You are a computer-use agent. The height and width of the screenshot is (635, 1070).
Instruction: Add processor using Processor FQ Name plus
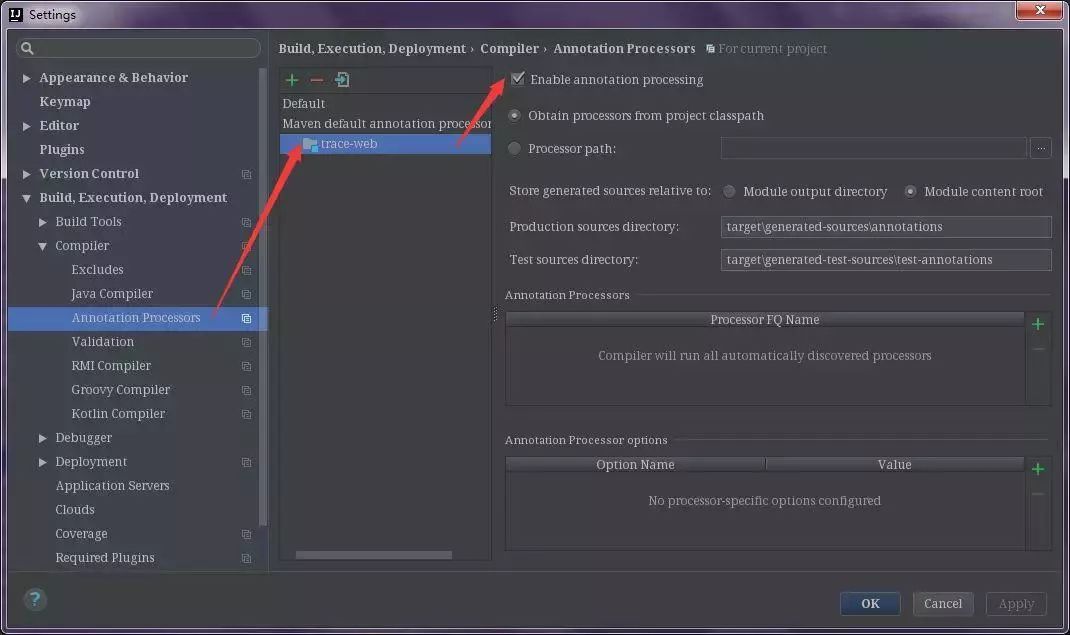coord(1038,324)
